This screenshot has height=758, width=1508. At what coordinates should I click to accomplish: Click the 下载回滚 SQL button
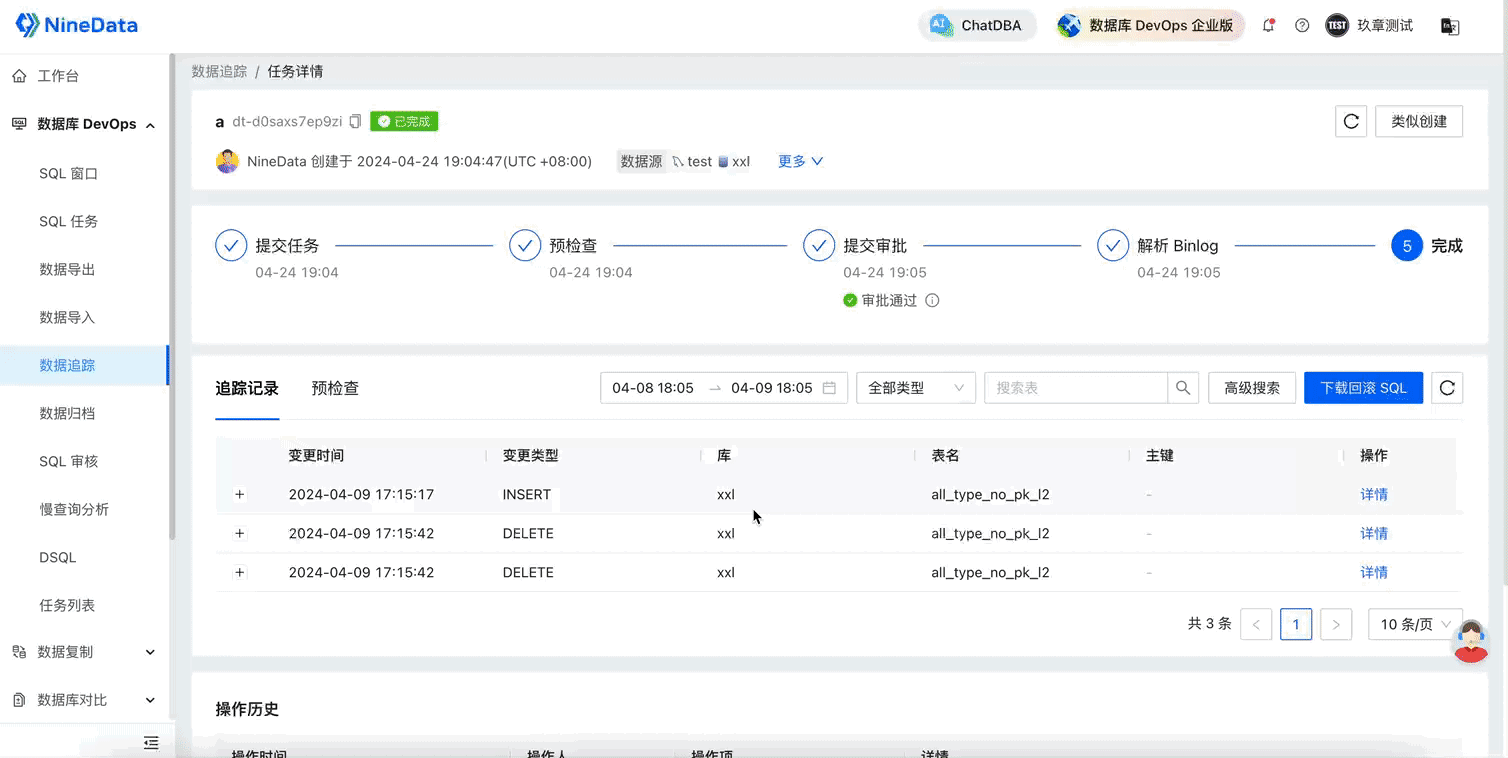click(x=1363, y=388)
